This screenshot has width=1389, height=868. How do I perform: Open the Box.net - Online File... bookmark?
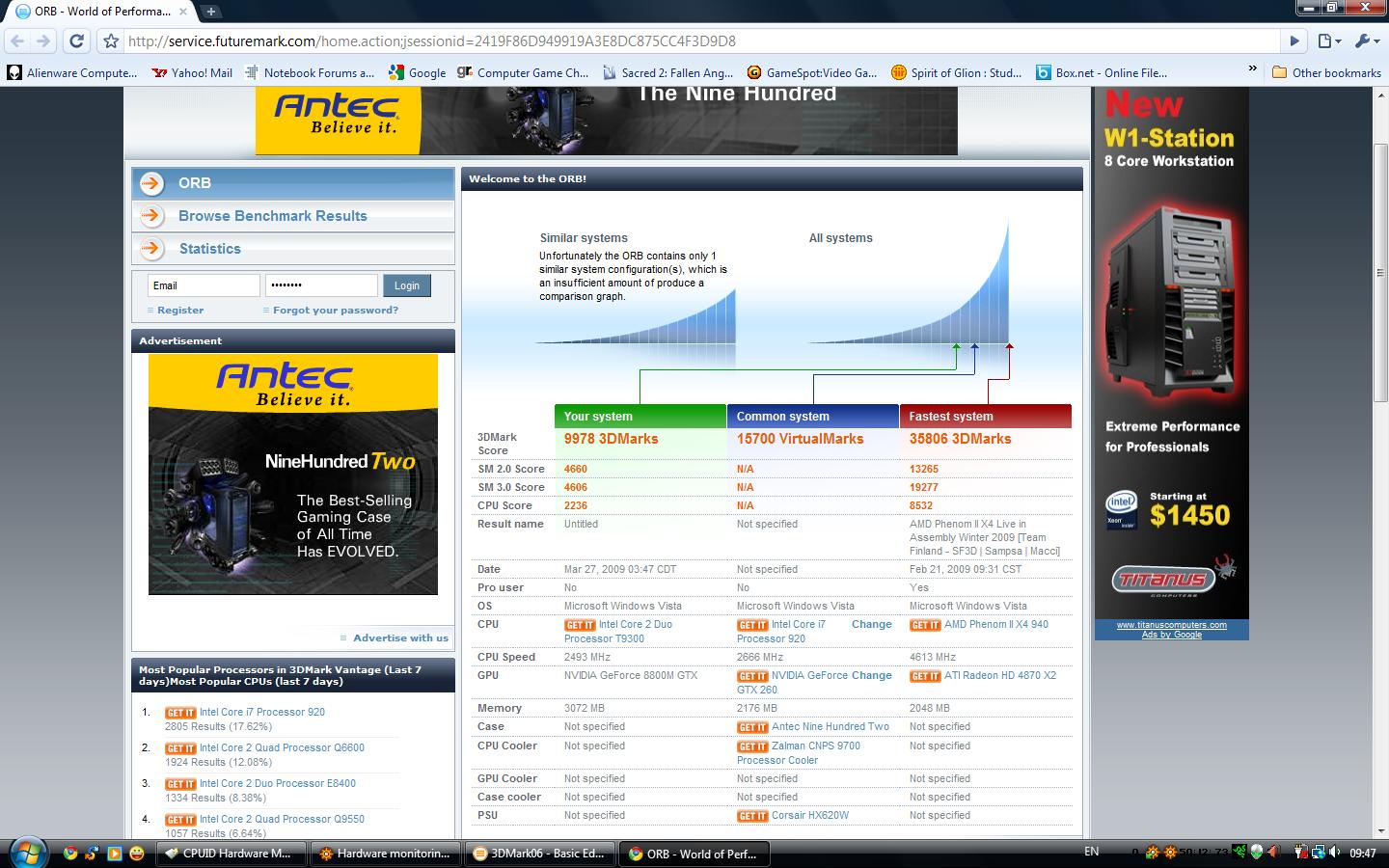point(1102,72)
